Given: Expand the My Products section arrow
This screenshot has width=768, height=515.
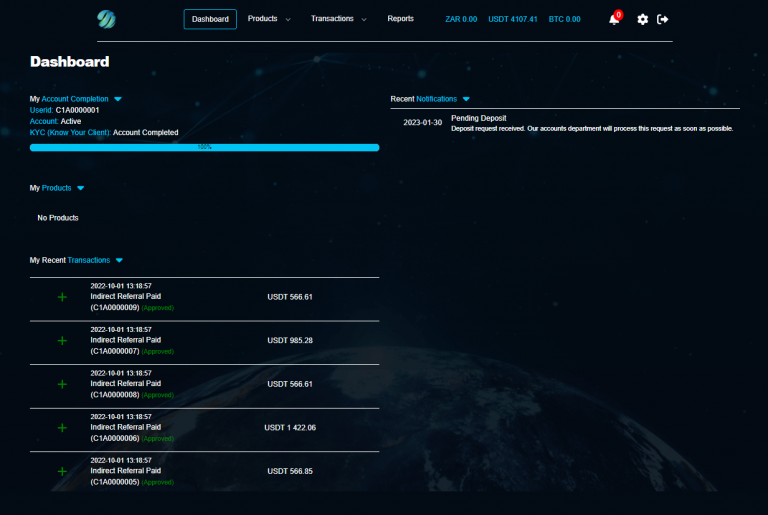Looking at the screenshot, I should 81,188.
